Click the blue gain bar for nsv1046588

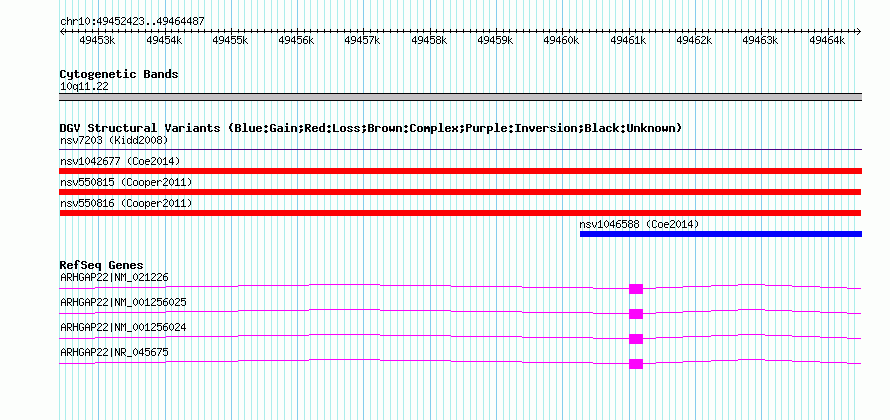[721, 234]
